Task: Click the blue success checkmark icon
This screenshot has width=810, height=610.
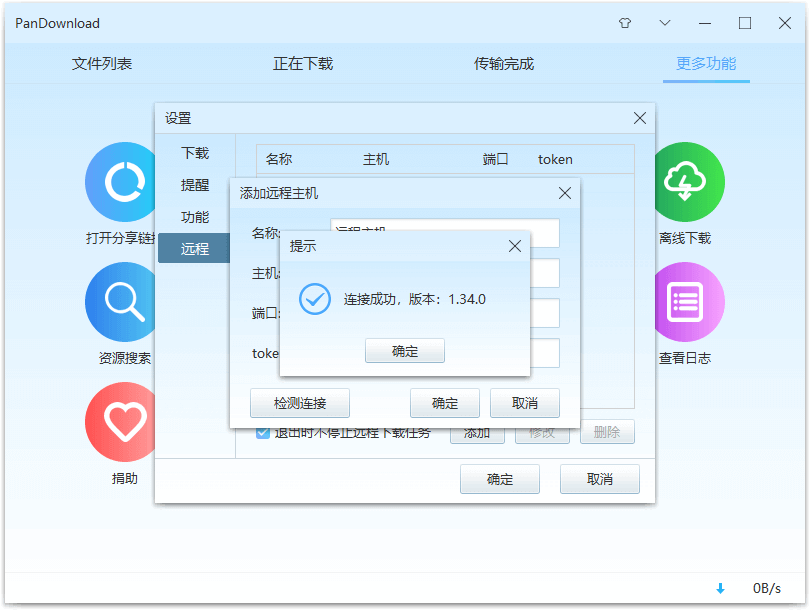Action: click(x=315, y=299)
